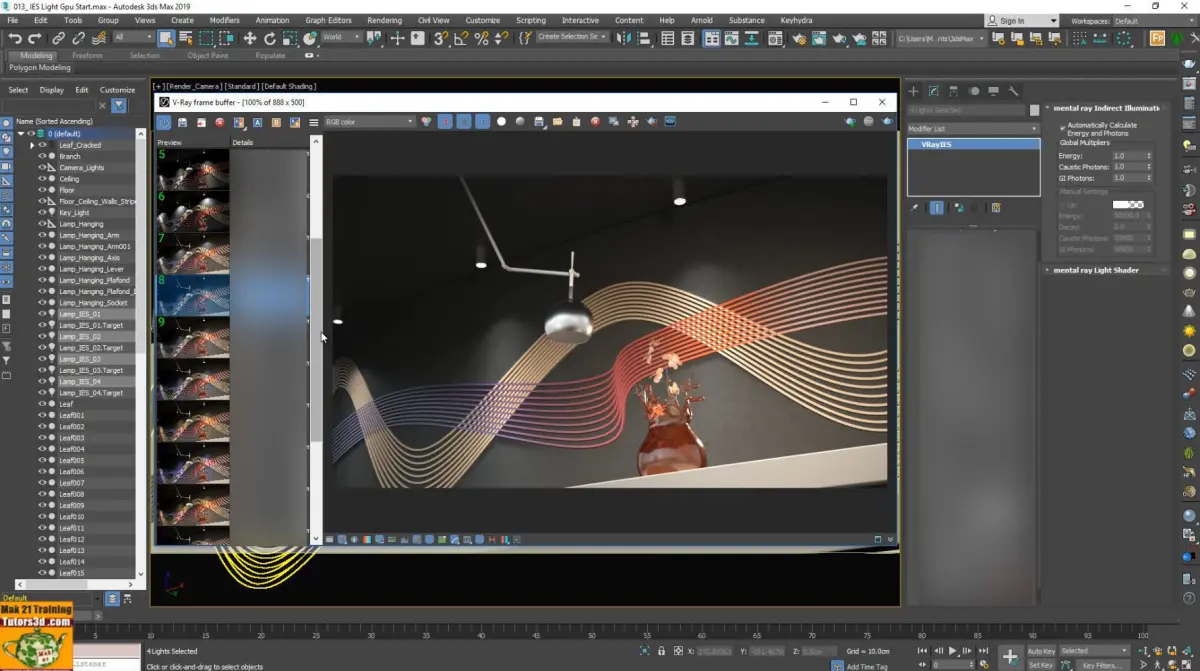
Task: Collapse the 0 (default) layer tree
Action: [x=21, y=133]
